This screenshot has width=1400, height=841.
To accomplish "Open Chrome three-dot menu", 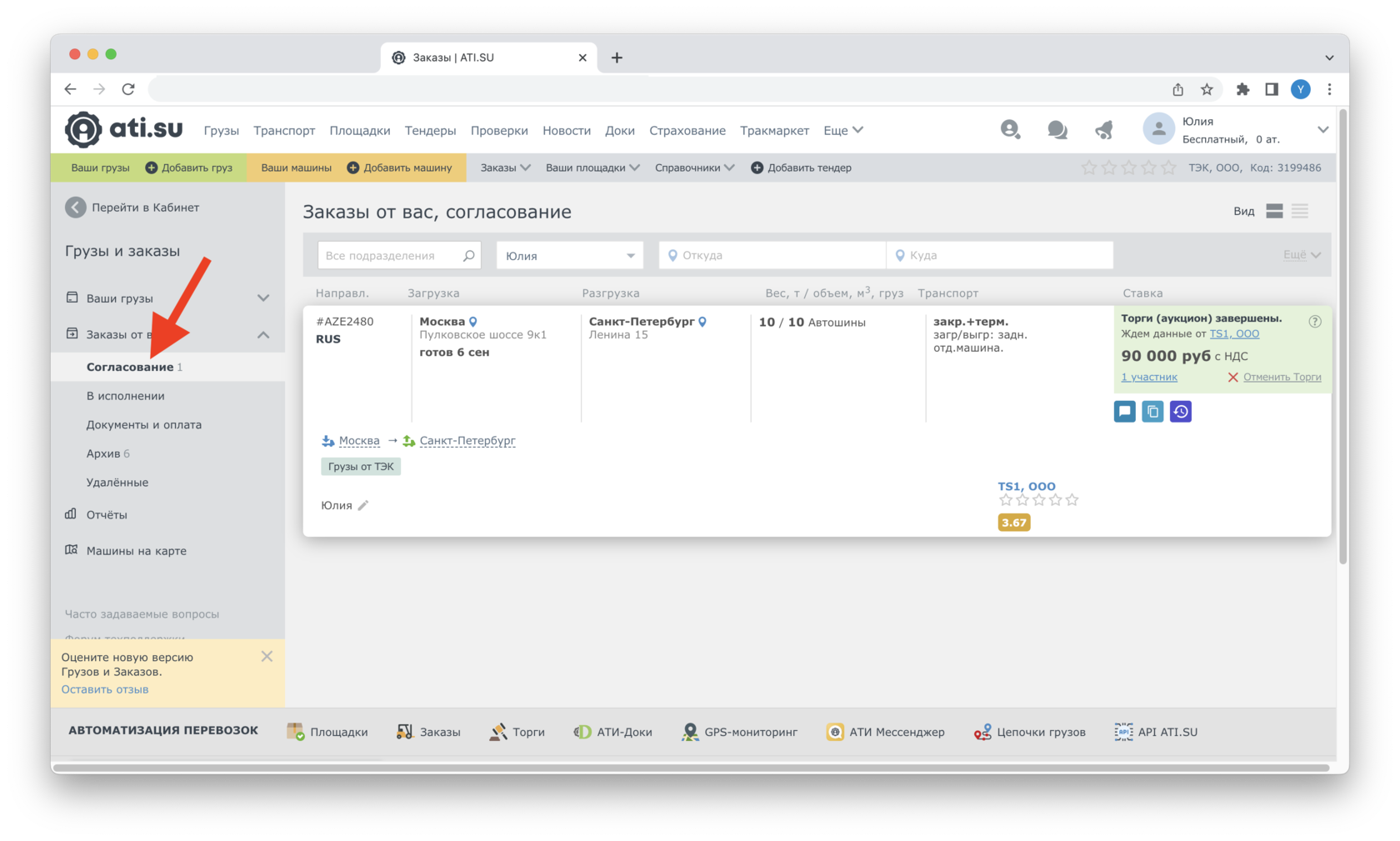I will coord(1329,89).
